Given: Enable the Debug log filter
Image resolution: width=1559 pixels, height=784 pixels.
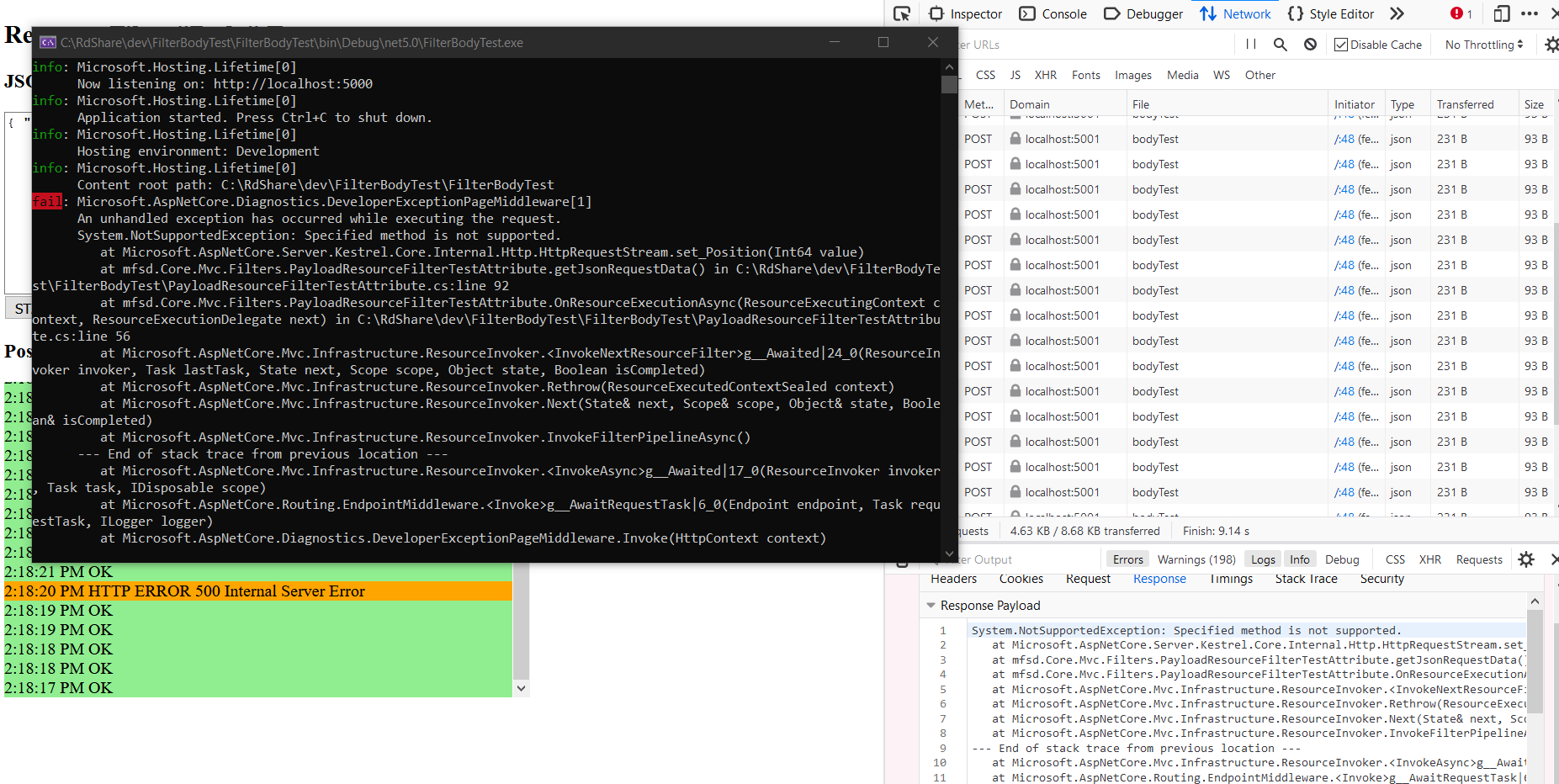Looking at the screenshot, I should [1342, 559].
